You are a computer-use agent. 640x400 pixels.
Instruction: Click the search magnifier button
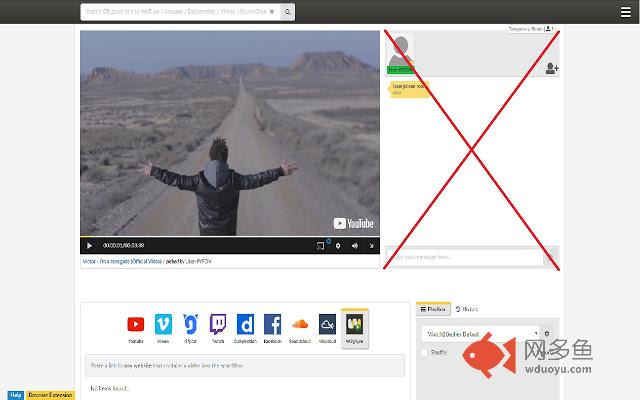click(x=288, y=12)
